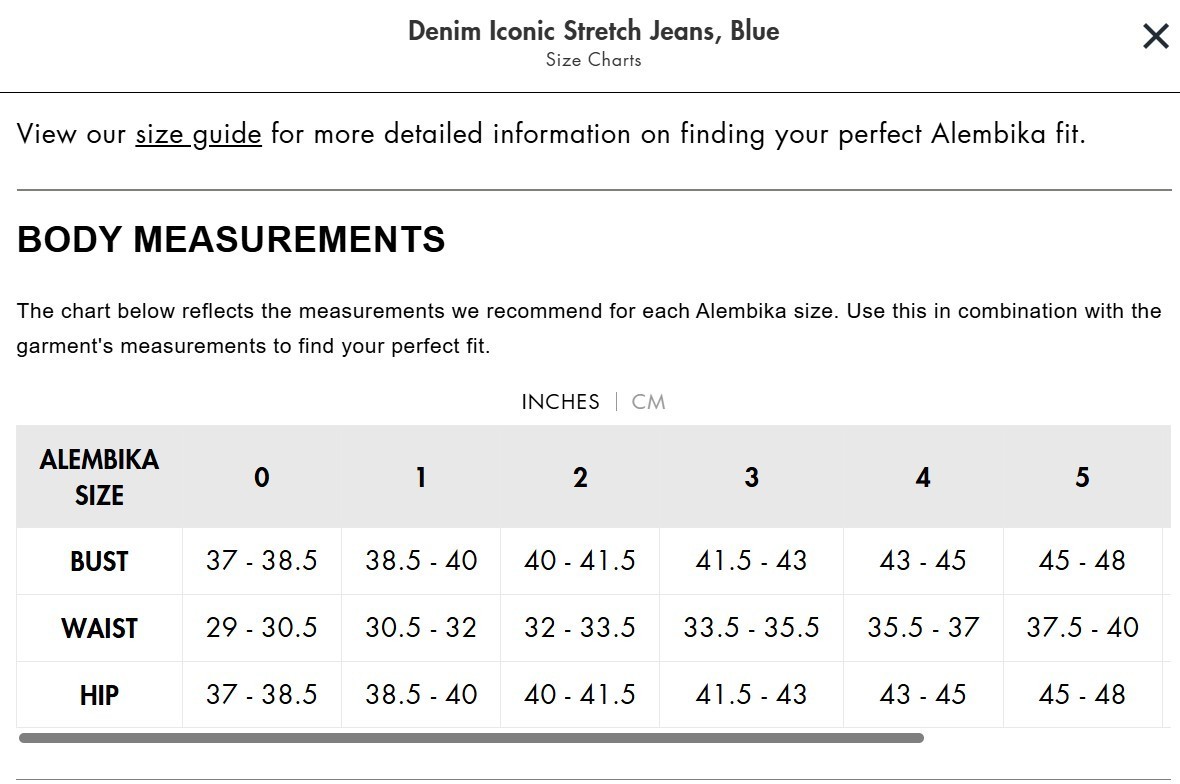The image size is (1180, 784).
Task: Select waist value 33.5 - 35.5
Action: [751, 628]
